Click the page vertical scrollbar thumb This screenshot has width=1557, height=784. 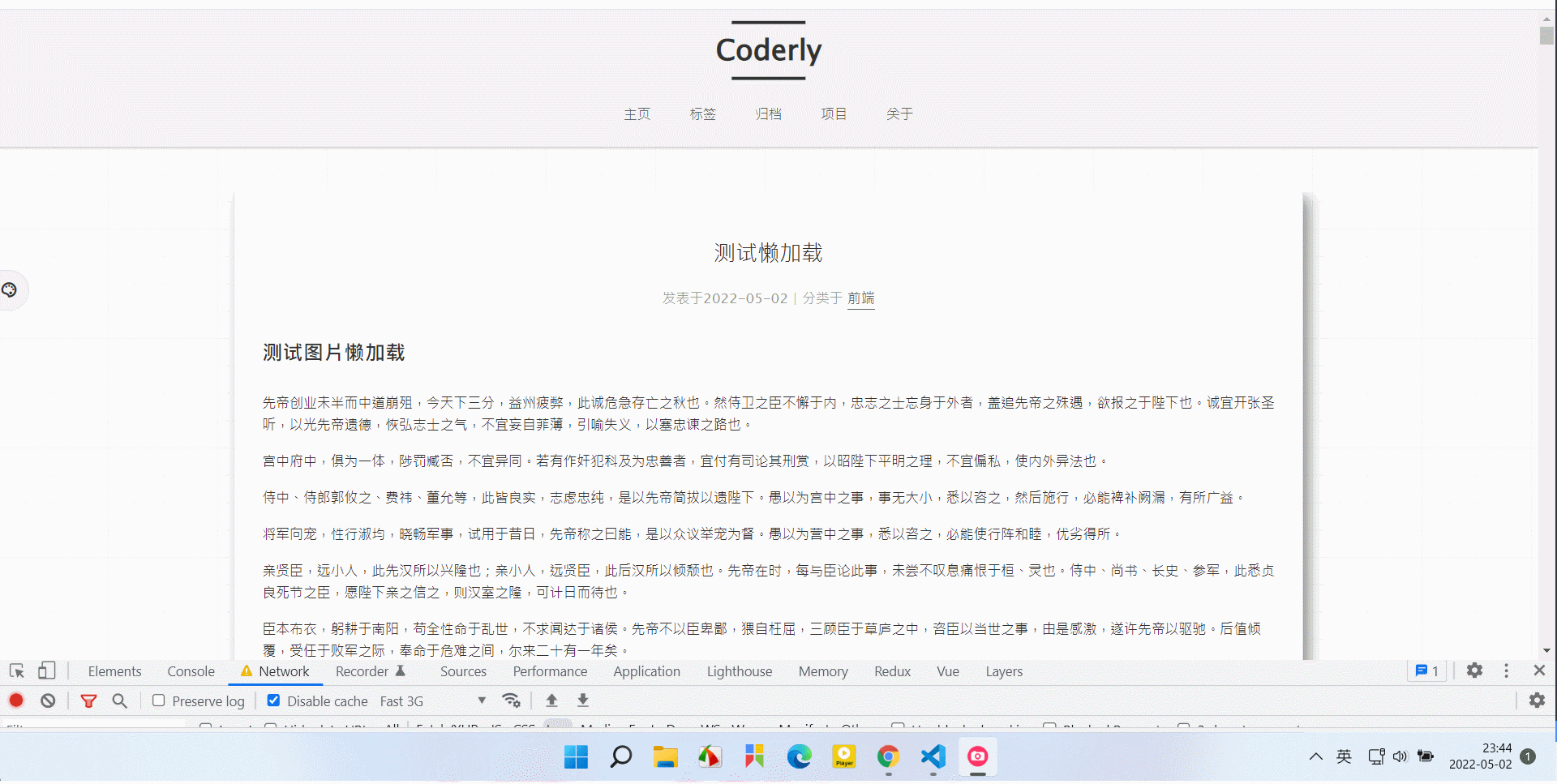click(1546, 36)
